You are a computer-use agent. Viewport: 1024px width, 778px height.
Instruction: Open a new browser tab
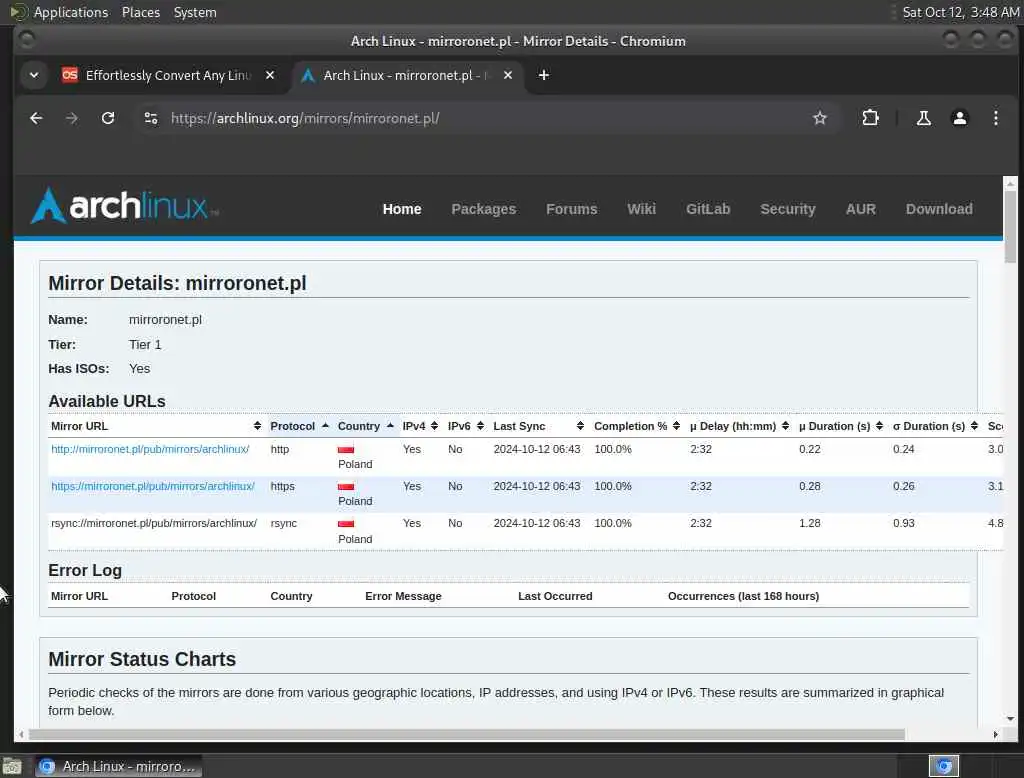(543, 75)
